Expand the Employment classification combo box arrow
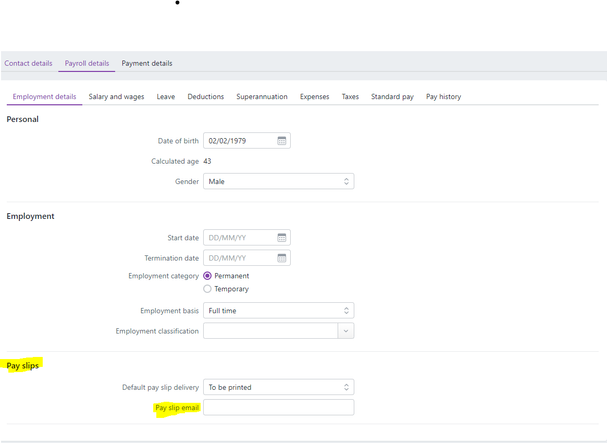This screenshot has width=607, height=443. coord(345,331)
